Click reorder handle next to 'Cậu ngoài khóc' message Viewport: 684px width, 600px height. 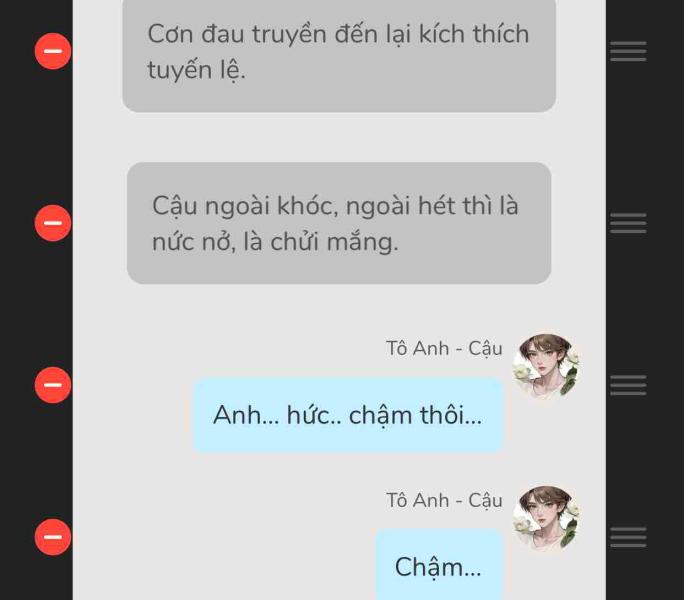628,223
